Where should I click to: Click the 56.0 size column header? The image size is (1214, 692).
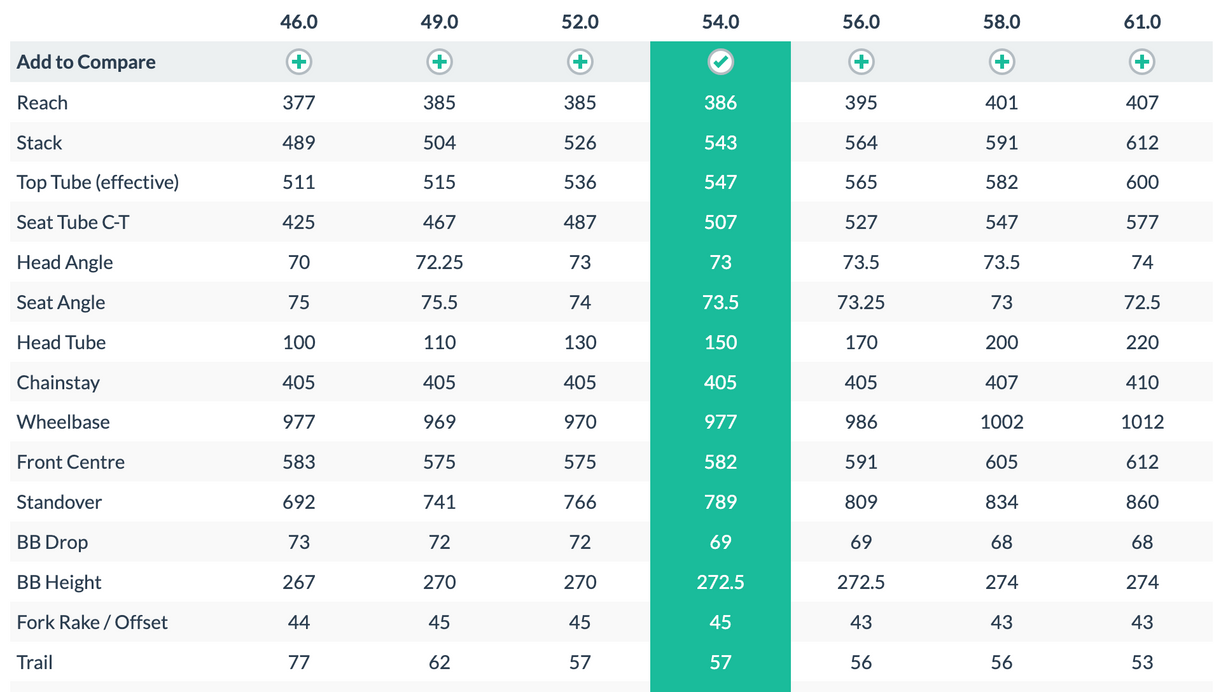point(861,22)
